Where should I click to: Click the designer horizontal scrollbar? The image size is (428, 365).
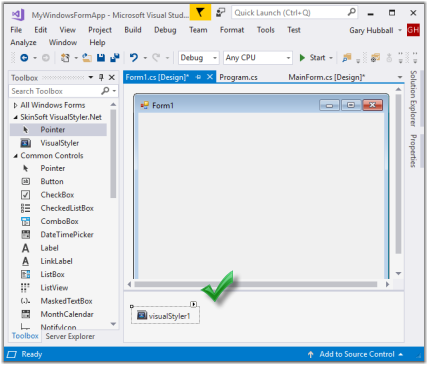[x=256, y=284]
